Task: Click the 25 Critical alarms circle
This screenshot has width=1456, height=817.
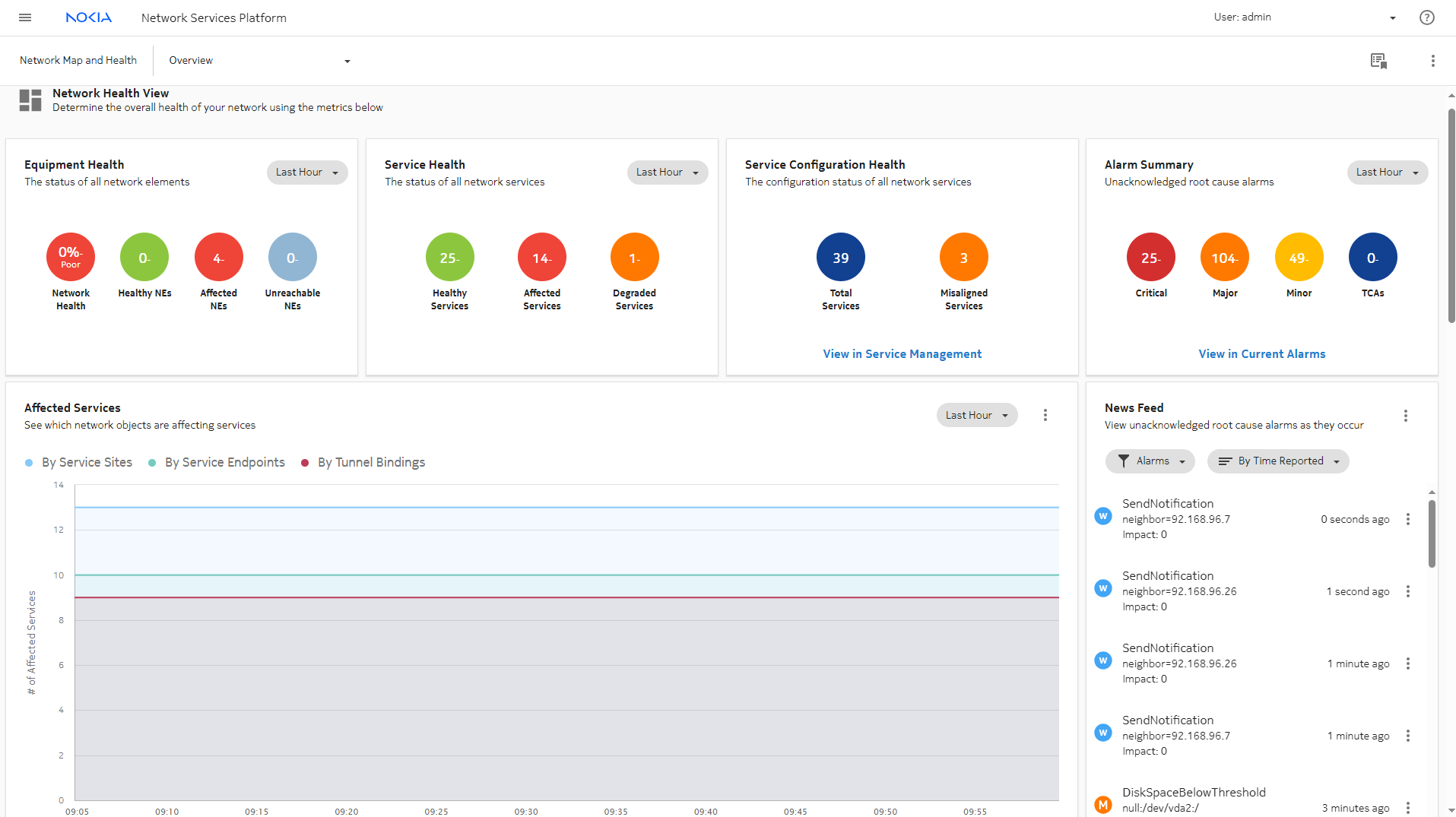Action: pyautogui.click(x=1151, y=257)
